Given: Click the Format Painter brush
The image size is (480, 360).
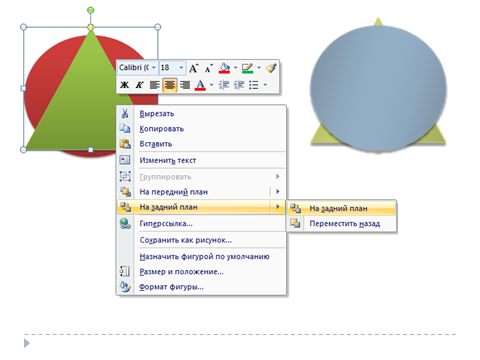Looking at the screenshot, I should click(x=271, y=68).
